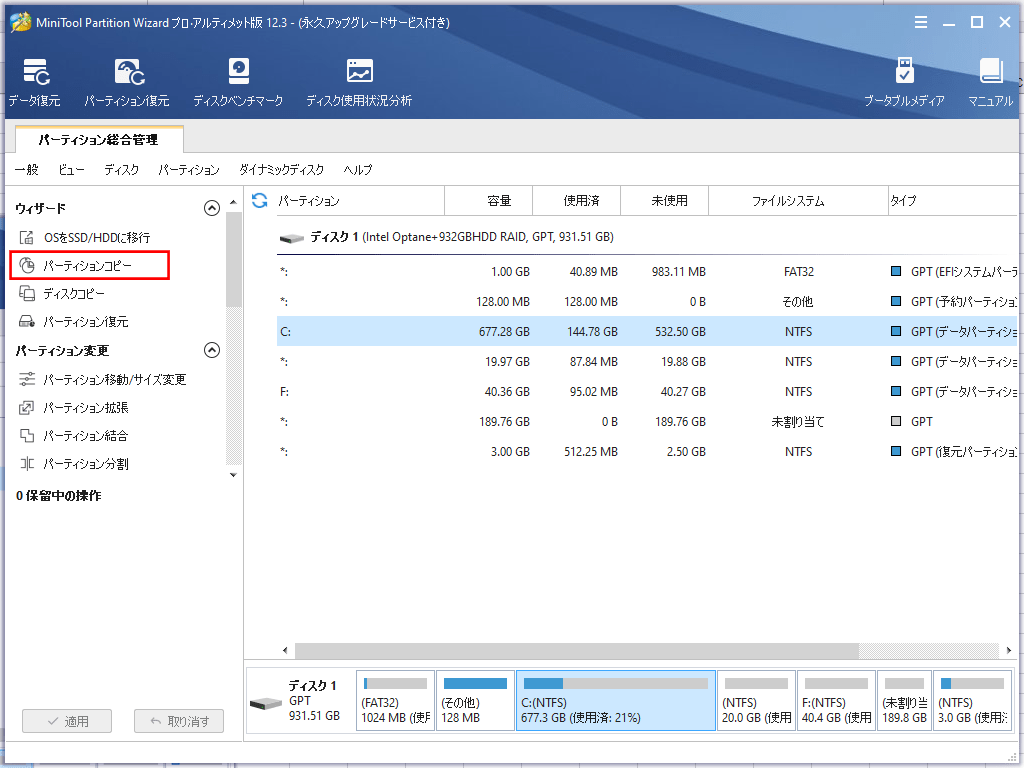Select the F: partition row

coord(647,391)
